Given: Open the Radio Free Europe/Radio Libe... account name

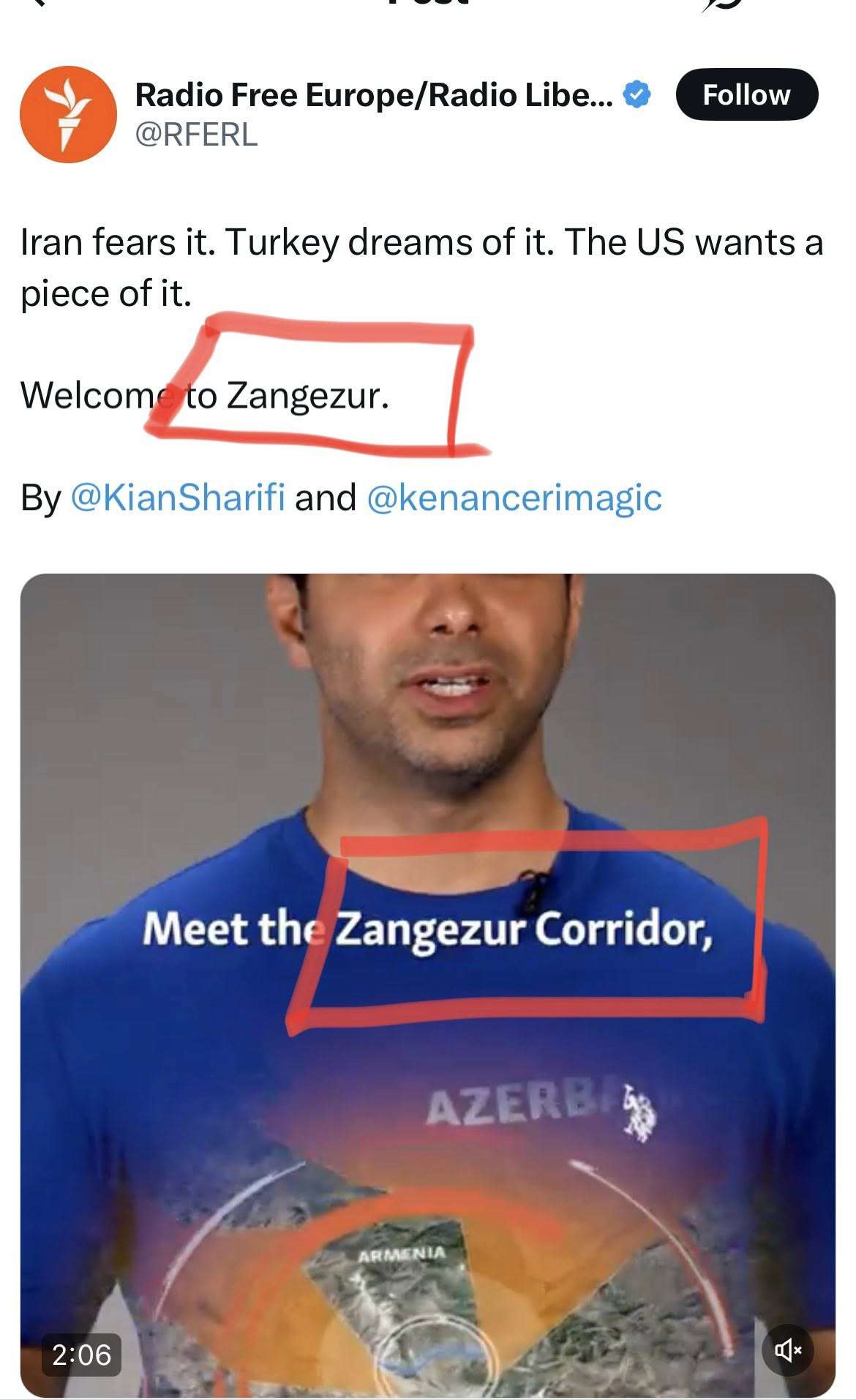Looking at the screenshot, I should pyautogui.click(x=375, y=95).
